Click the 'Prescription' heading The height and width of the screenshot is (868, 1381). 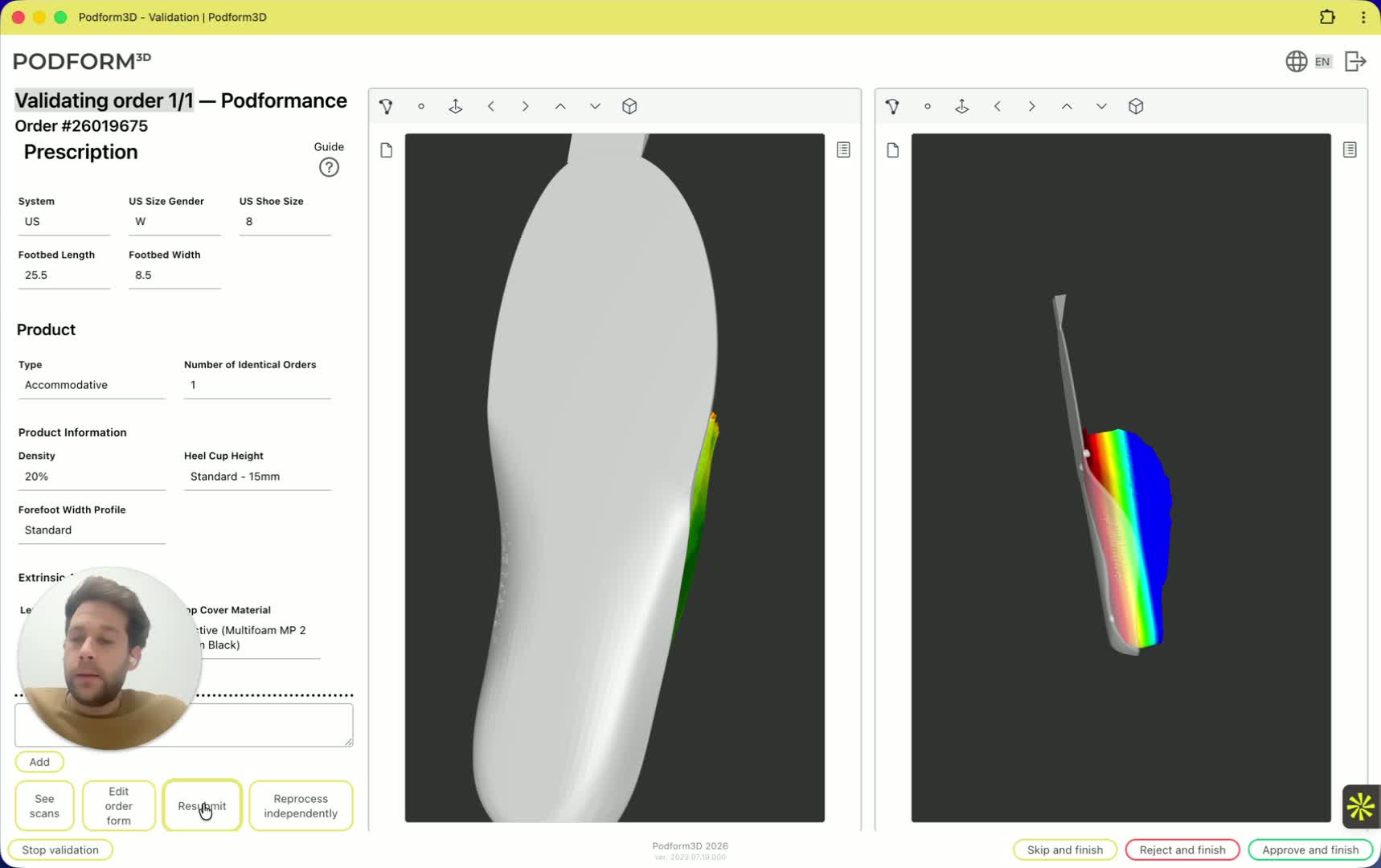80,152
